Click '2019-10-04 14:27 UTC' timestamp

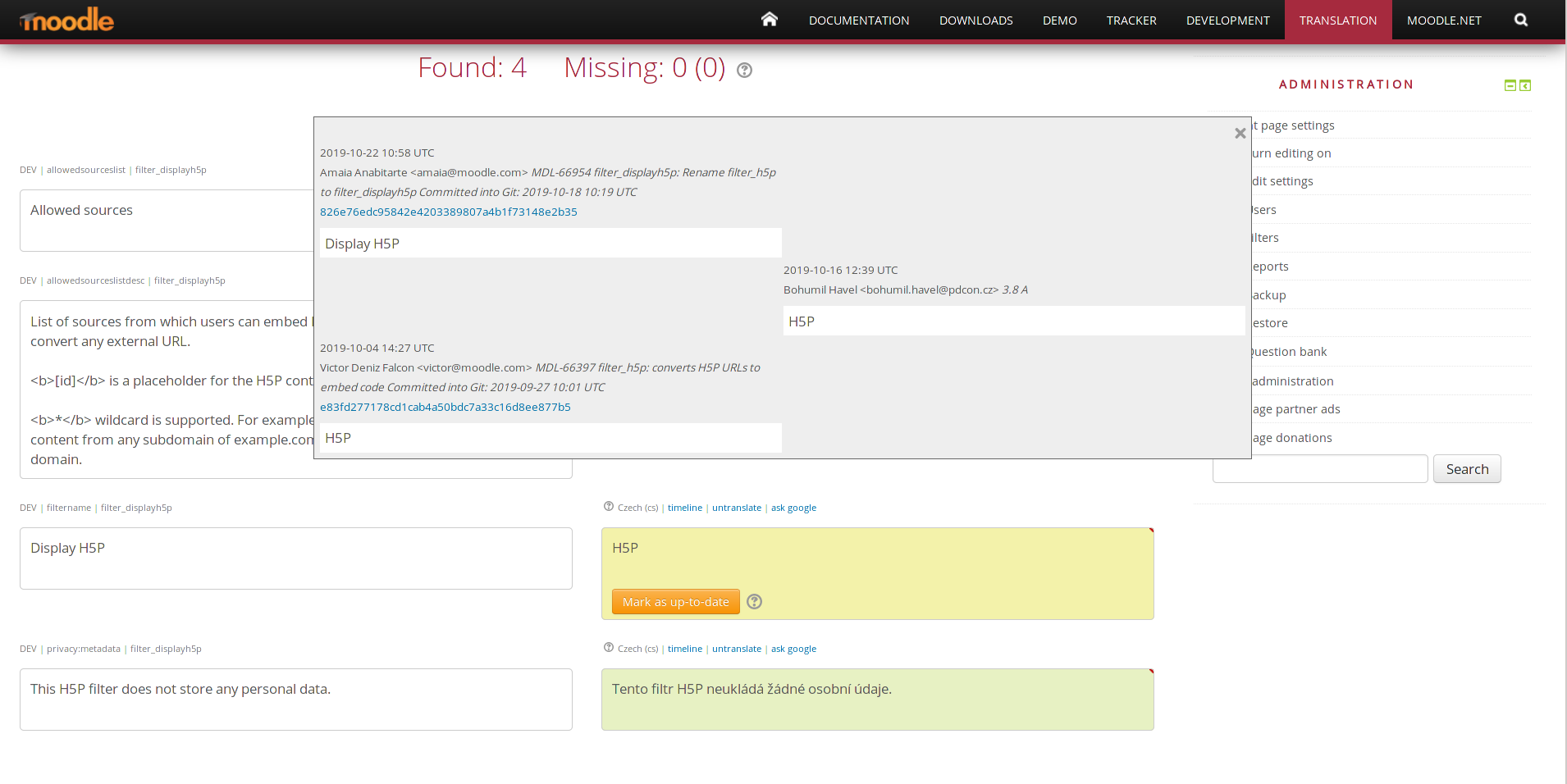(377, 348)
